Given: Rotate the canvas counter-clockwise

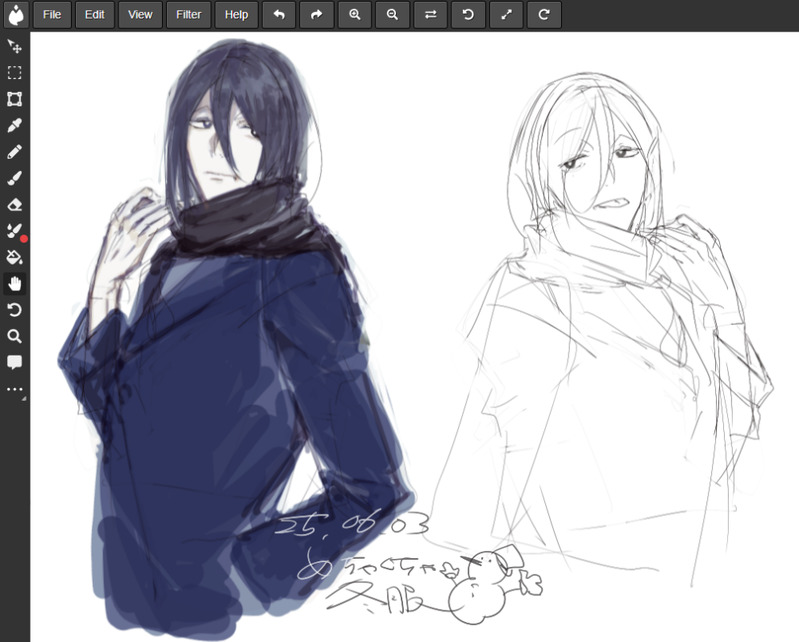Looking at the screenshot, I should tap(468, 15).
